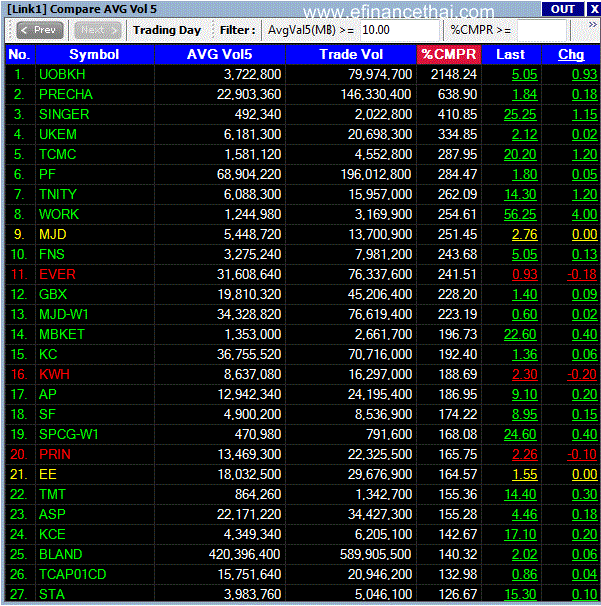
Task: Select the BLAND symbol
Action: click(61, 555)
